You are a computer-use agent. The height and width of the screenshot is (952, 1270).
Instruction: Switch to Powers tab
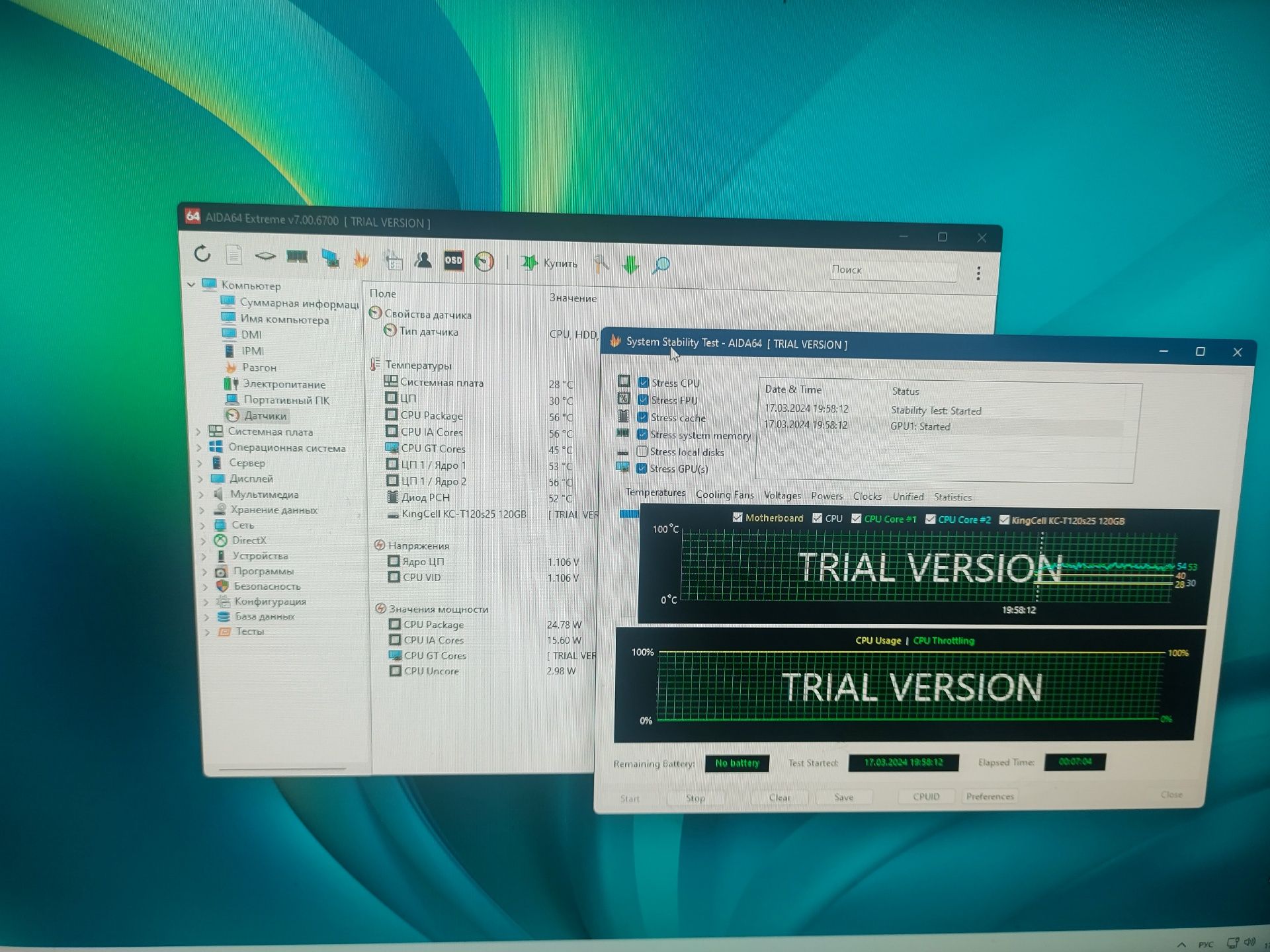tap(827, 496)
